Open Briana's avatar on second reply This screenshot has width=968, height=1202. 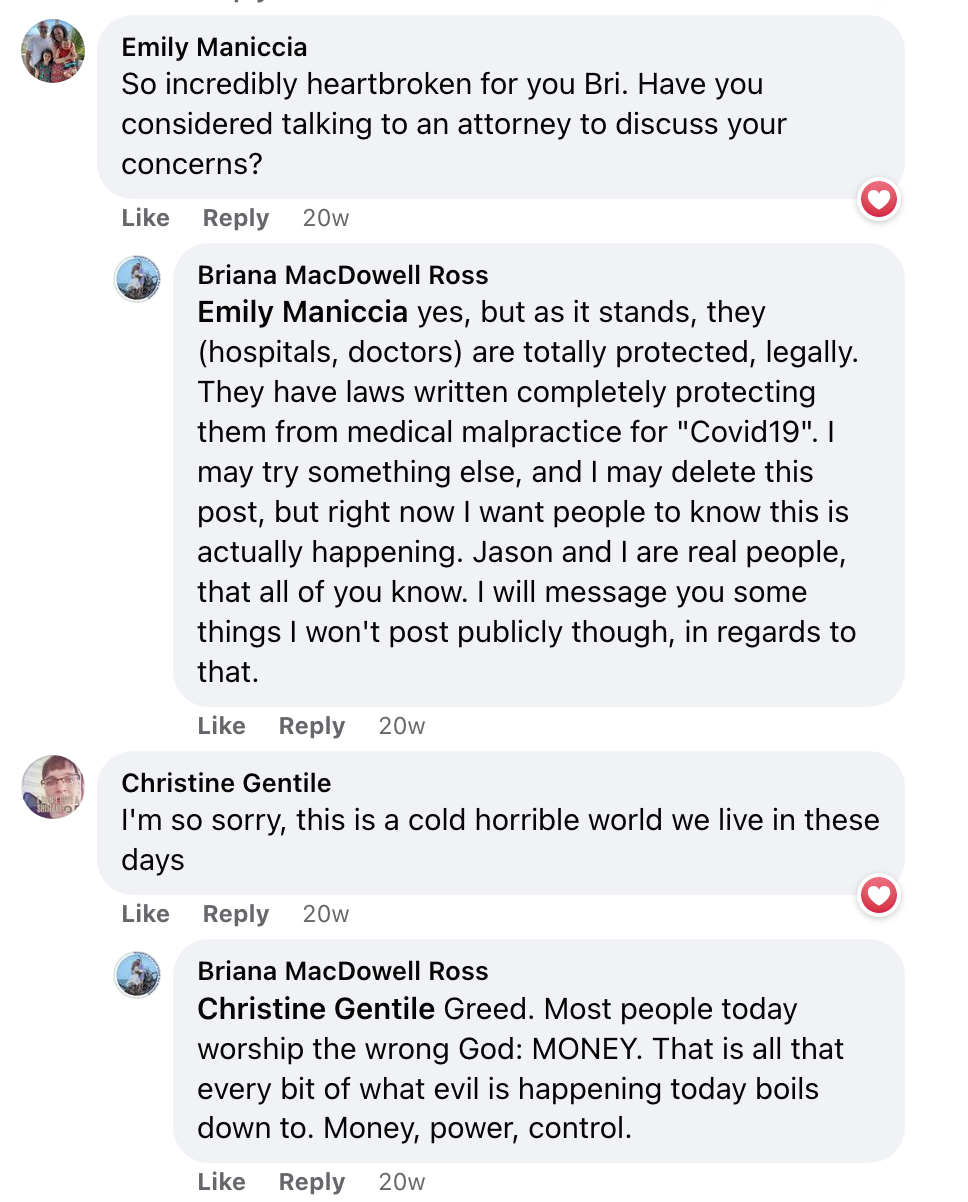(x=138, y=974)
